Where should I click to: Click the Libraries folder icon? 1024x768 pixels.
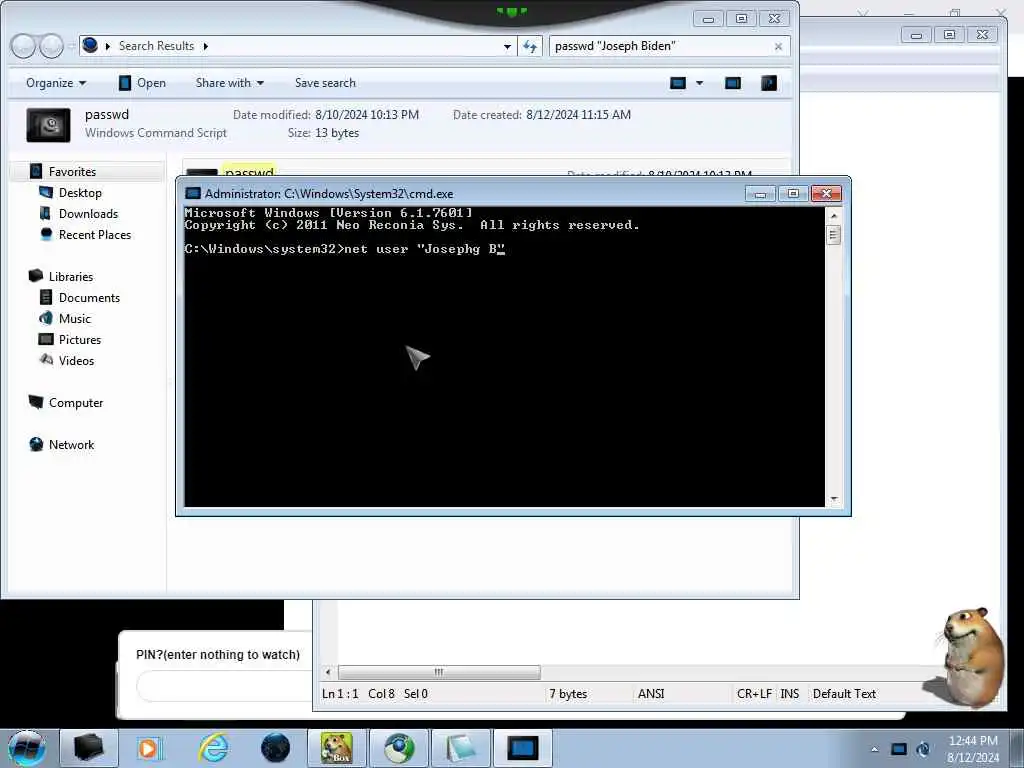(36, 276)
